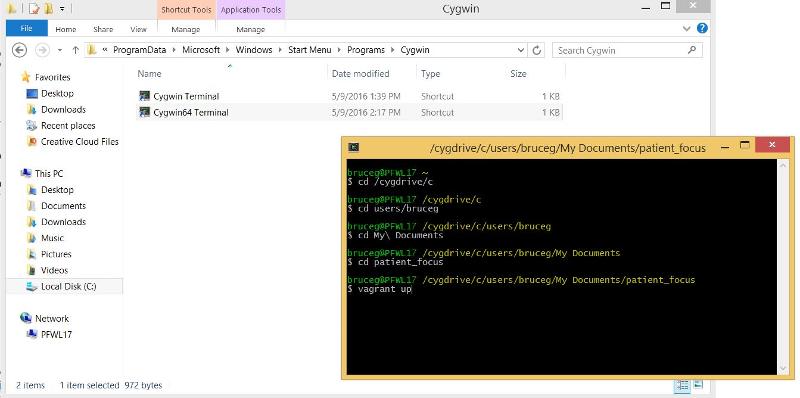Open Creative Cloud Files folder
Screen dimensions: 800x398
(80, 142)
